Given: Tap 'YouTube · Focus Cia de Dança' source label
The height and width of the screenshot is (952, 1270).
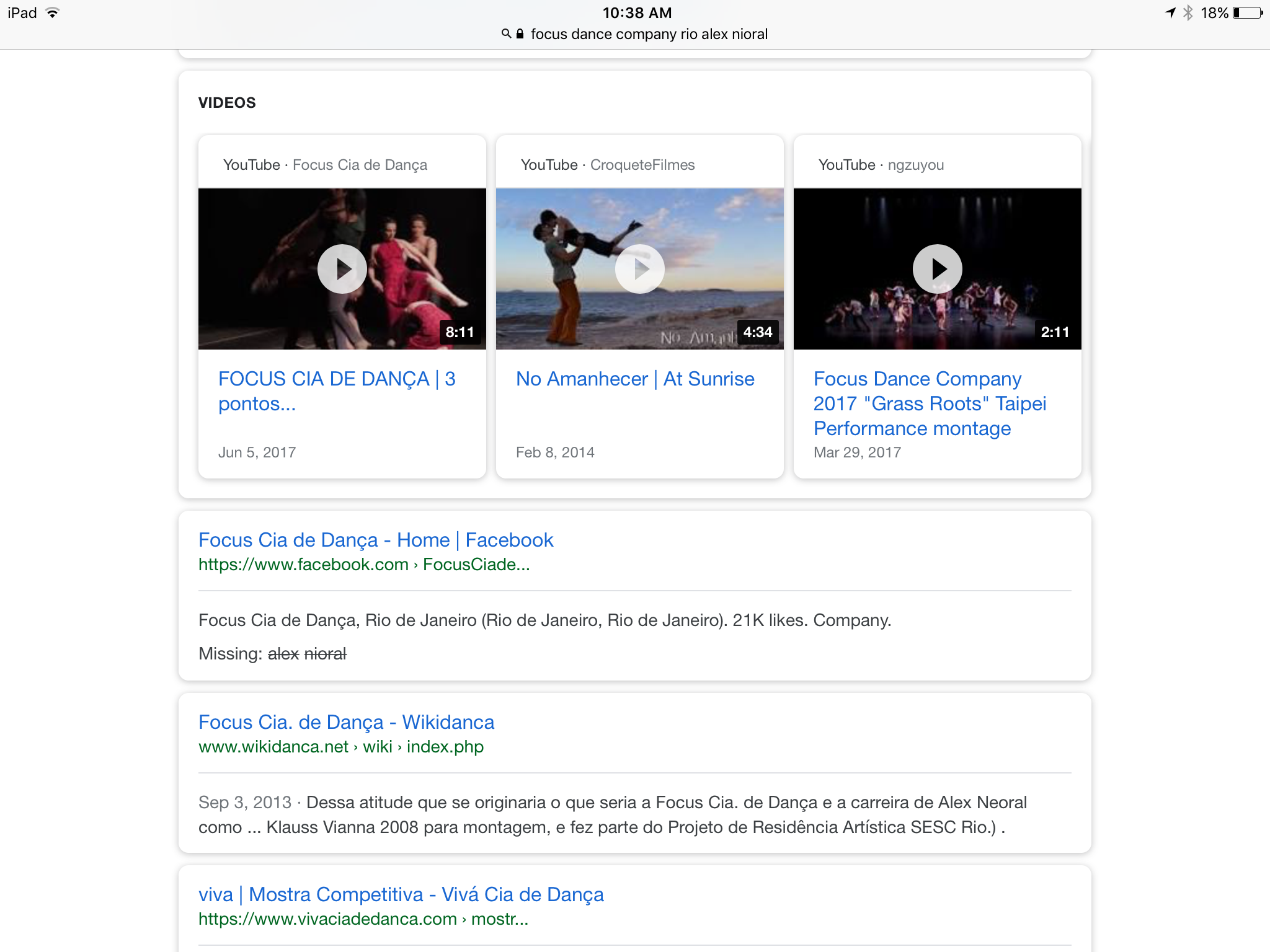Looking at the screenshot, I should pos(325,165).
